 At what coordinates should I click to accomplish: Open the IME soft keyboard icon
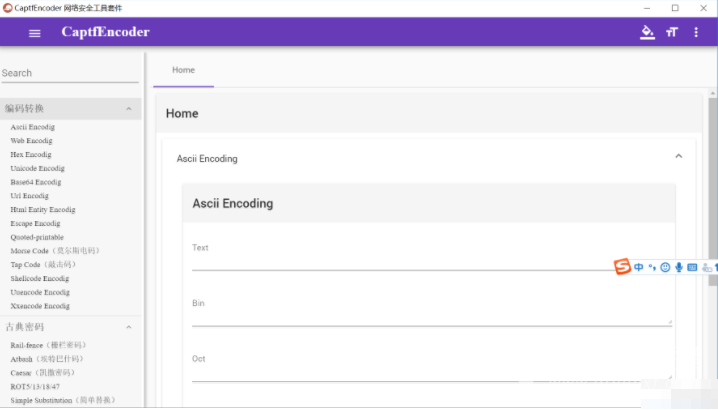coord(692,268)
